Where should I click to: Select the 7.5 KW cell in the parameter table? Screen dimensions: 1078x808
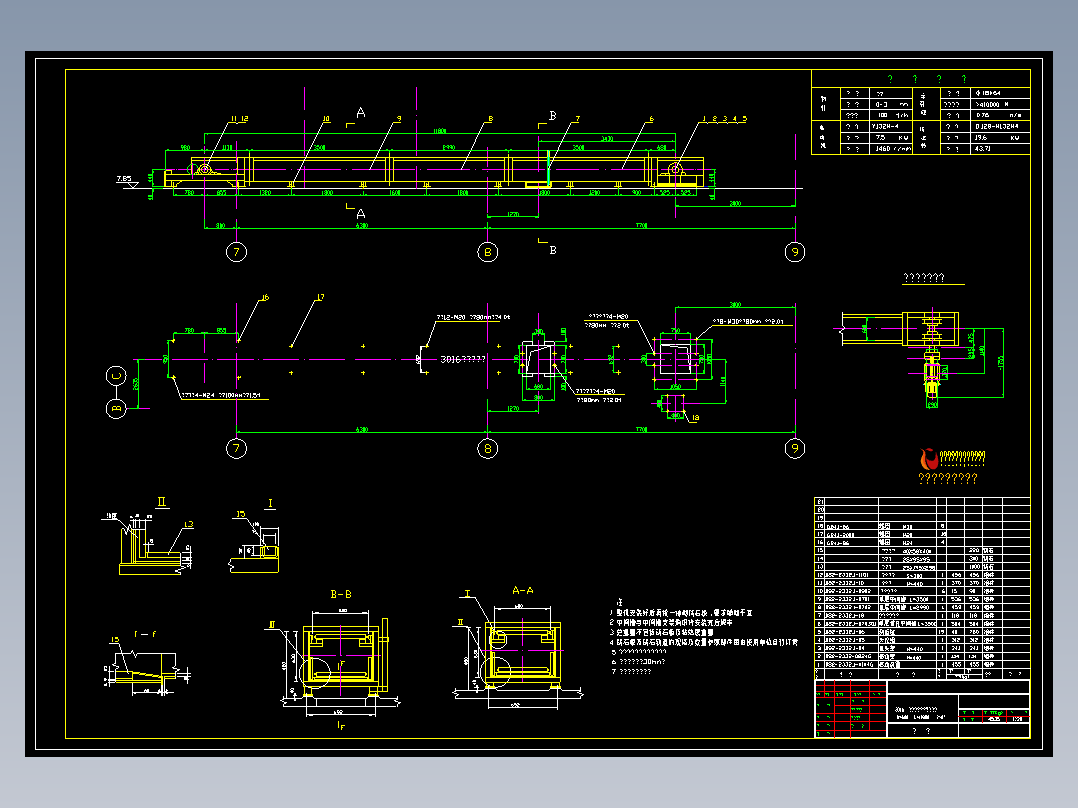coord(892,138)
